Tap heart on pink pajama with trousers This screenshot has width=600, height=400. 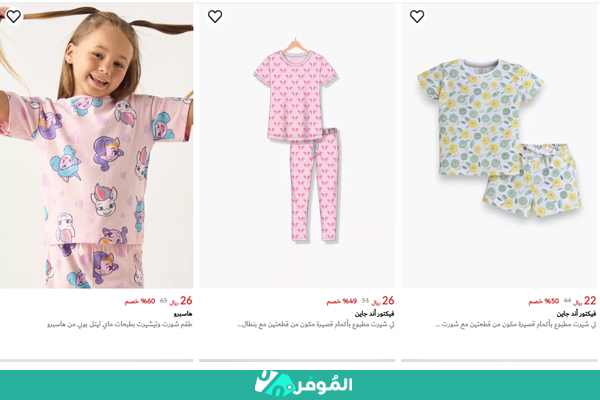point(215,16)
